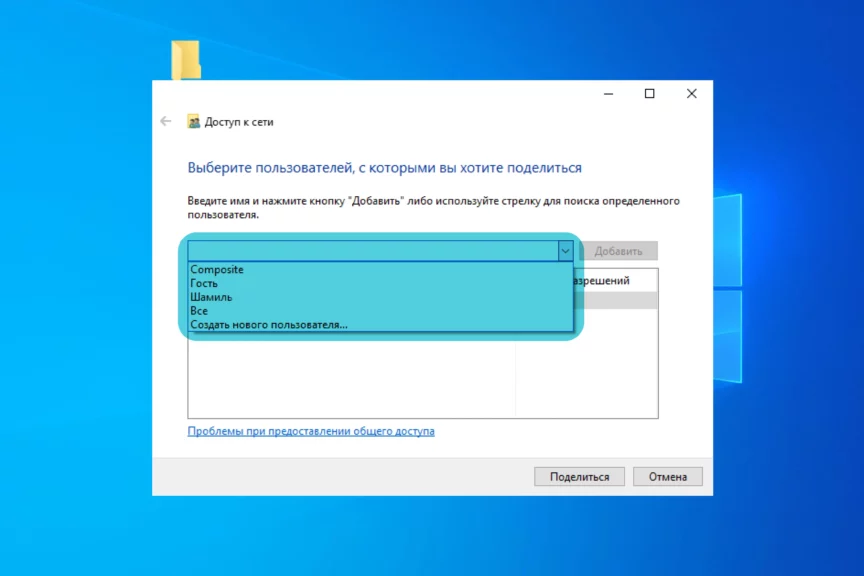The image size is (864, 576).
Task: Close the network access dialog
Action: (691, 93)
